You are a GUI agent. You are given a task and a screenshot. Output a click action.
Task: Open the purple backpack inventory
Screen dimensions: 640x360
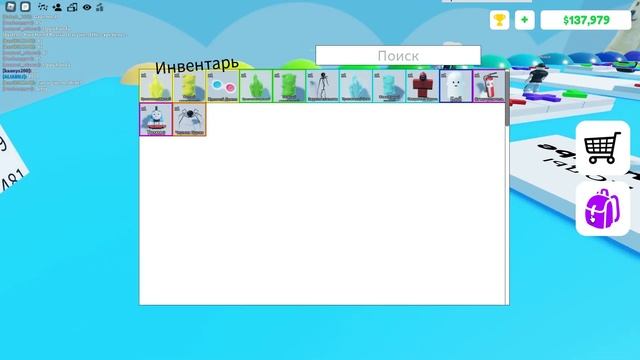[x=602, y=209]
